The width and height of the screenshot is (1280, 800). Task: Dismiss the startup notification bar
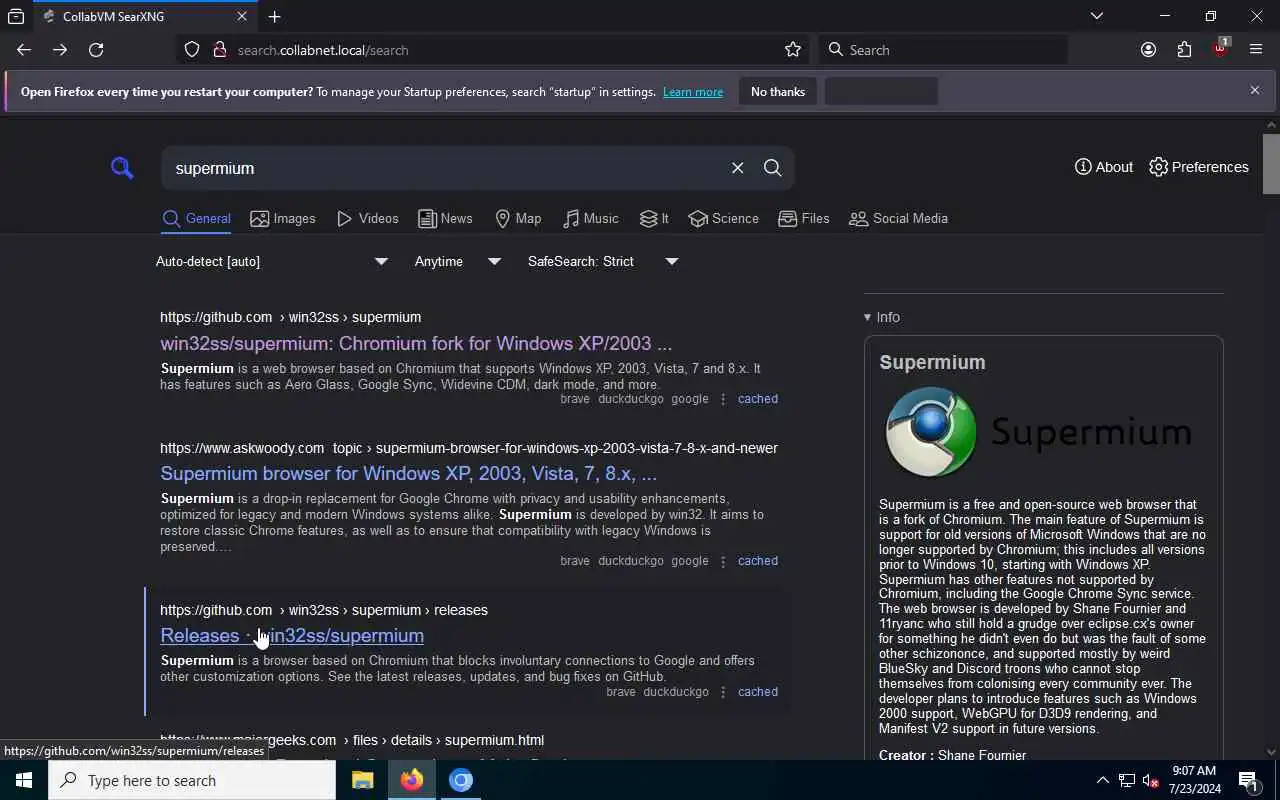coord(1255,90)
